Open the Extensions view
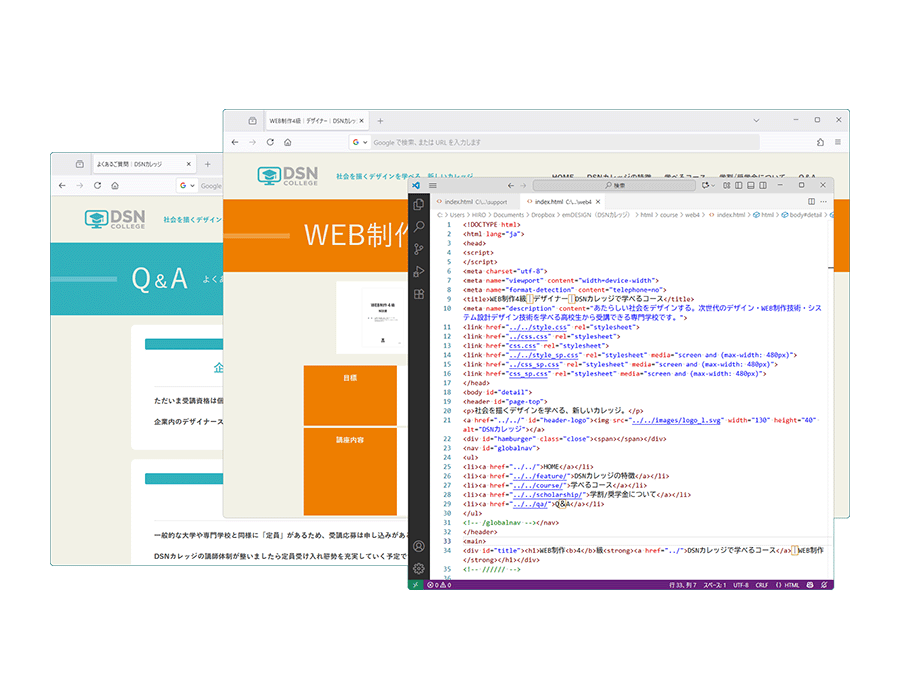 point(419,295)
